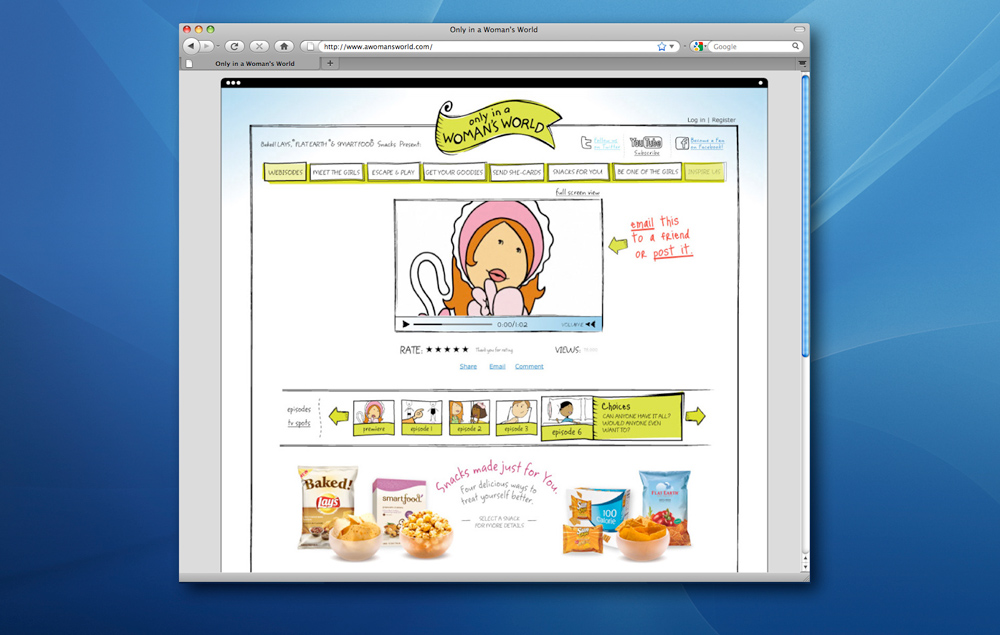Follow us on Twitter via the Twitter icon
This screenshot has height=635, width=1000.
(x=588, y=142)
